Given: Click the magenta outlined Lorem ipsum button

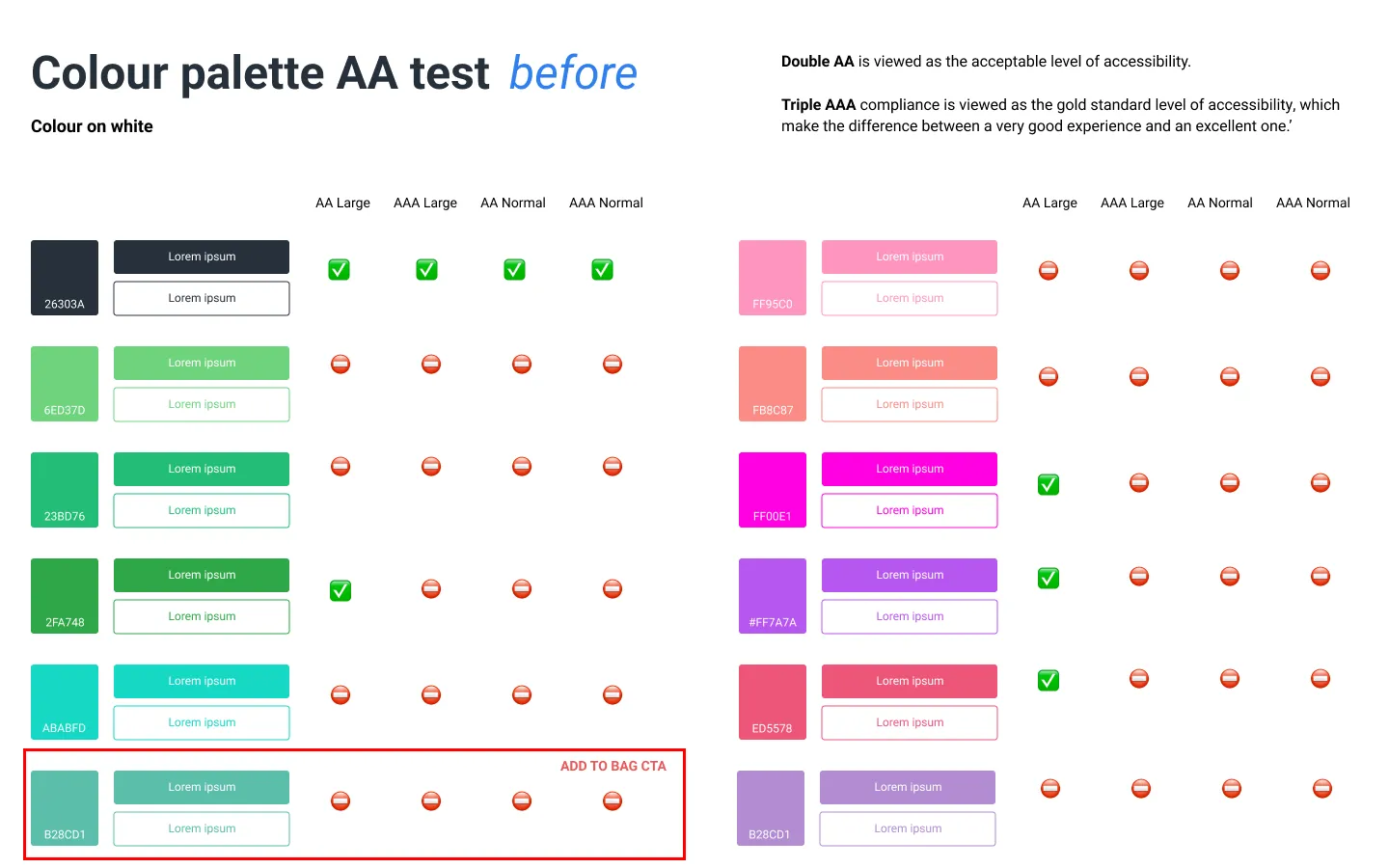Looking at the screenshot, I should click(910, 511).
